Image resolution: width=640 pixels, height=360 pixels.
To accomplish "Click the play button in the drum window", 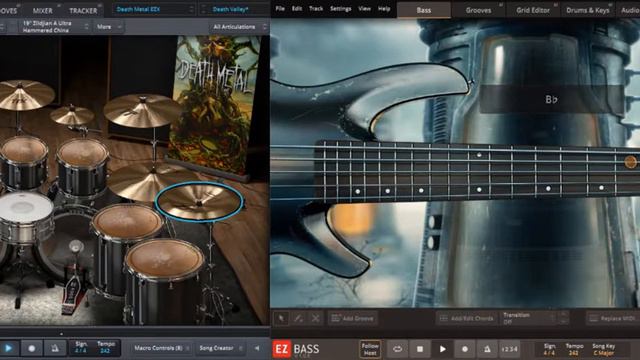I will [x=8, y=349].
